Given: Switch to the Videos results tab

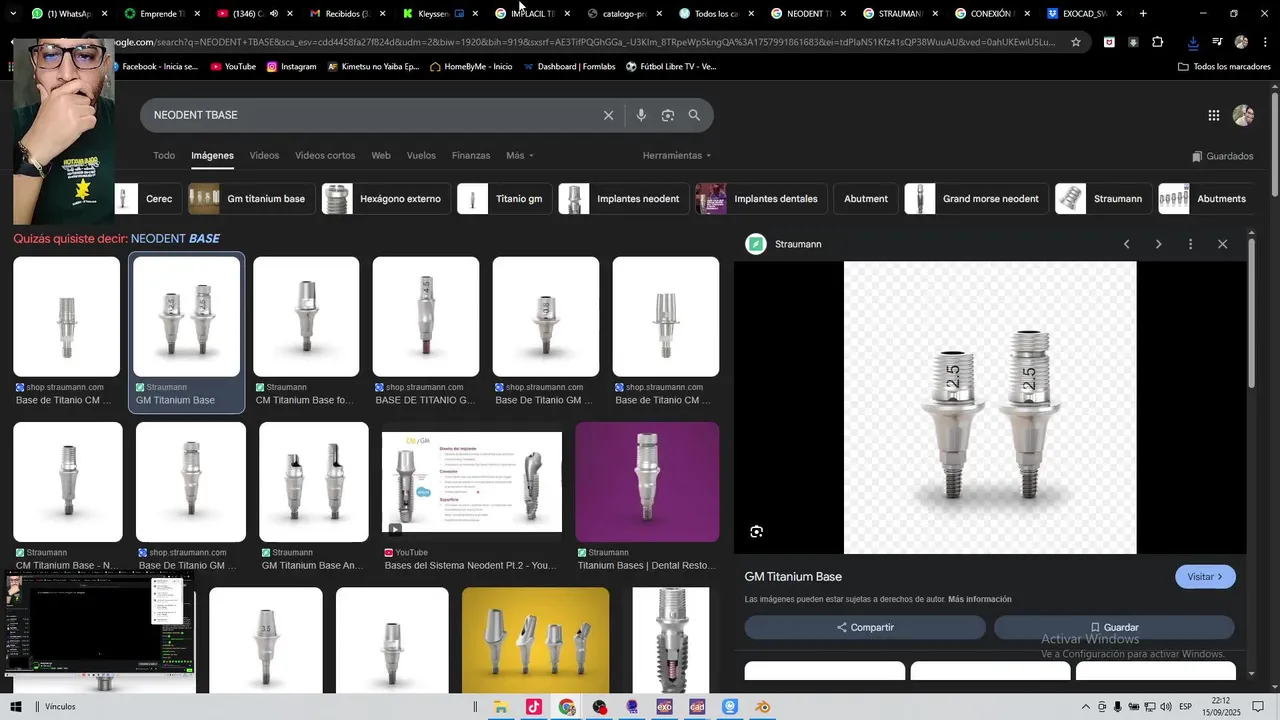Looking at the screenshot, I should (264, 156).
